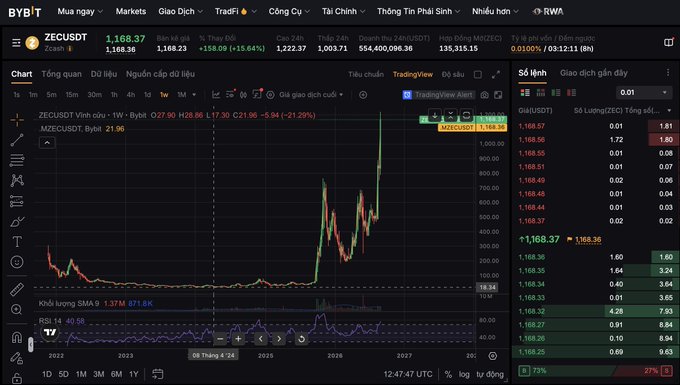This screenshot has height=385, width=680.
Task: Open the layout panel icon at top right
Action: tap(668, 42)
